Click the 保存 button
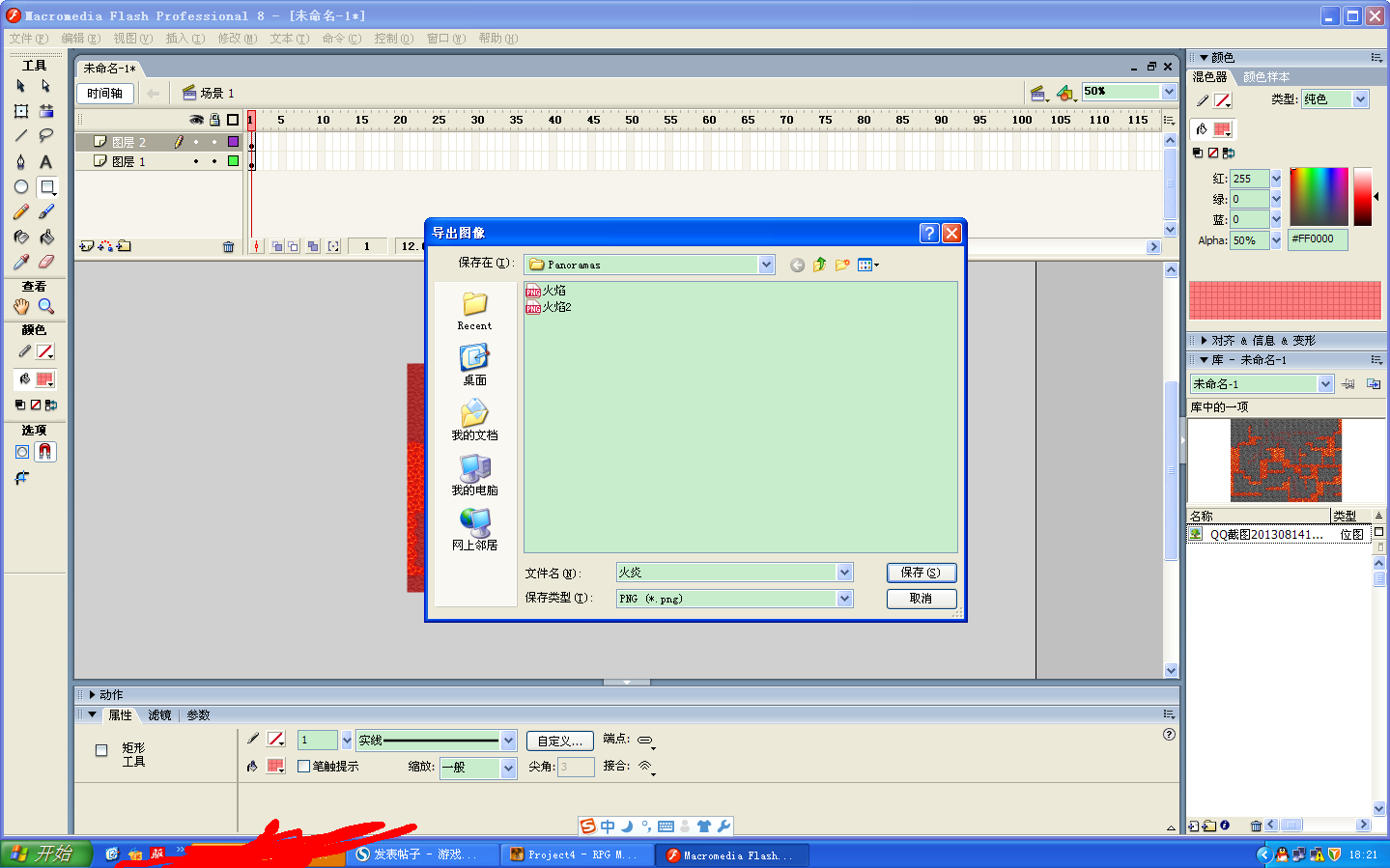The width and height of the screenshot is (1390, 868). click(x=922, y=573)
